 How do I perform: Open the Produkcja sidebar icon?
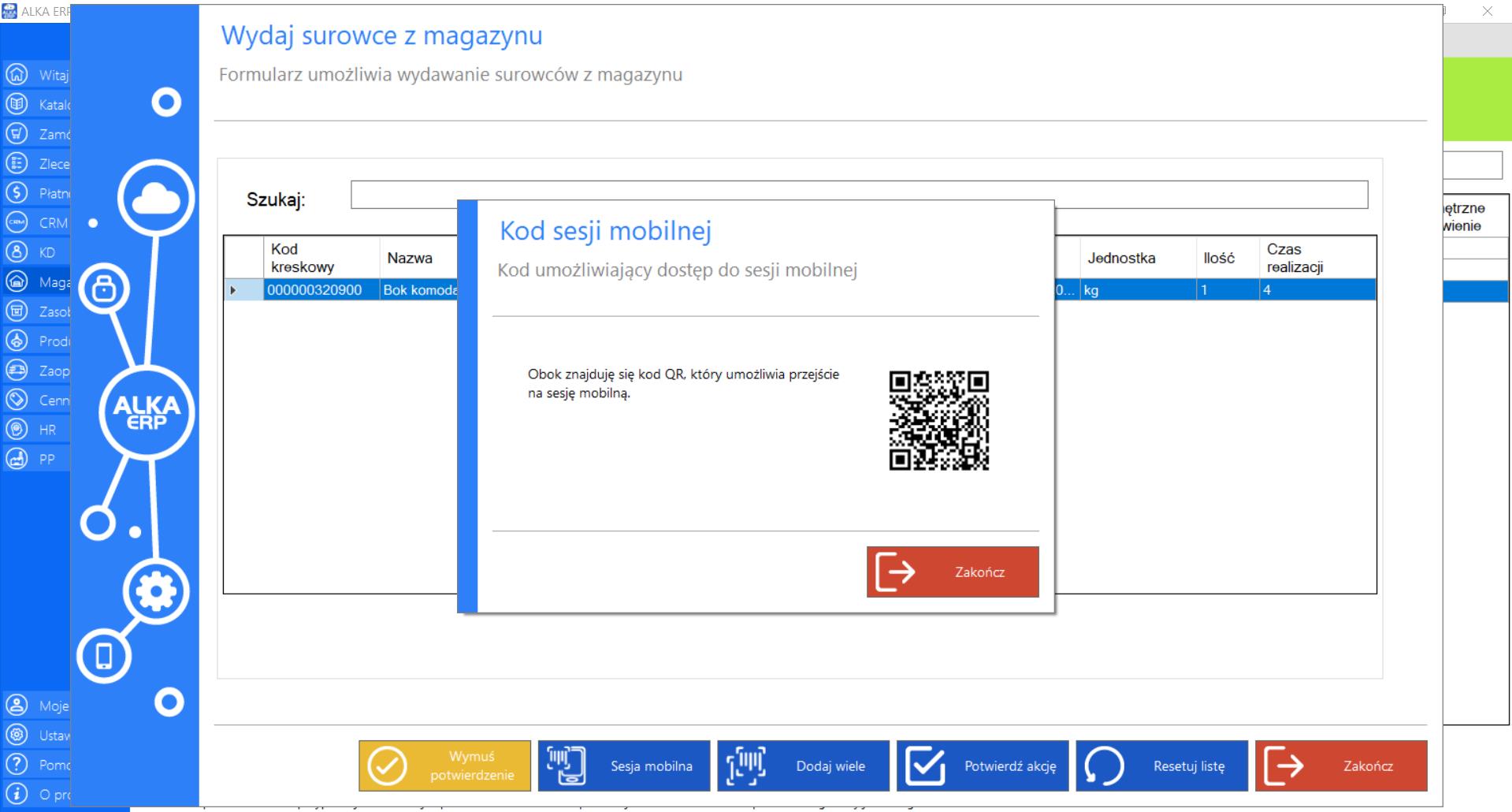point(17,341)
